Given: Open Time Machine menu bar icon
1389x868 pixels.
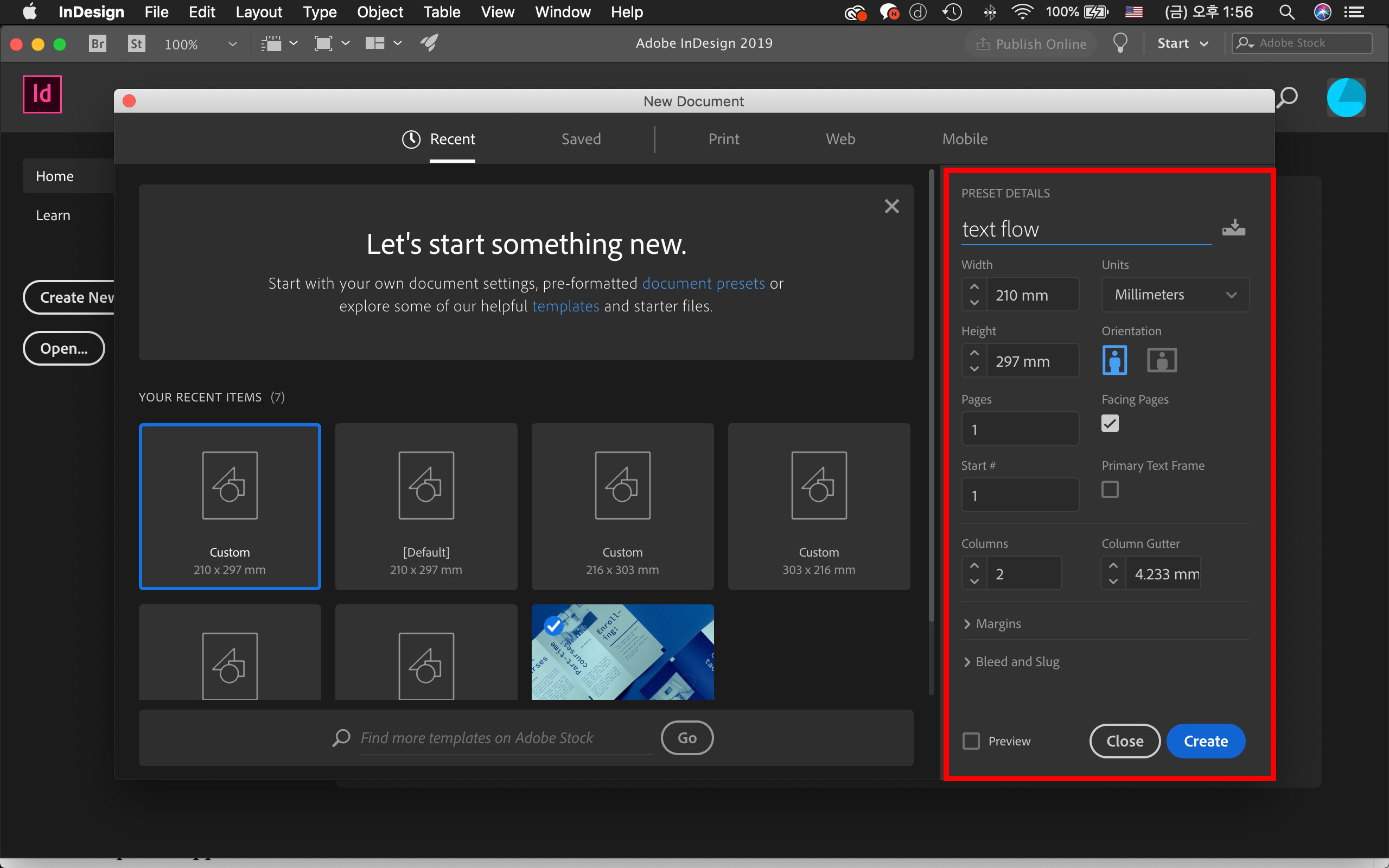Looking at the screenshot, I should (952, 12).
